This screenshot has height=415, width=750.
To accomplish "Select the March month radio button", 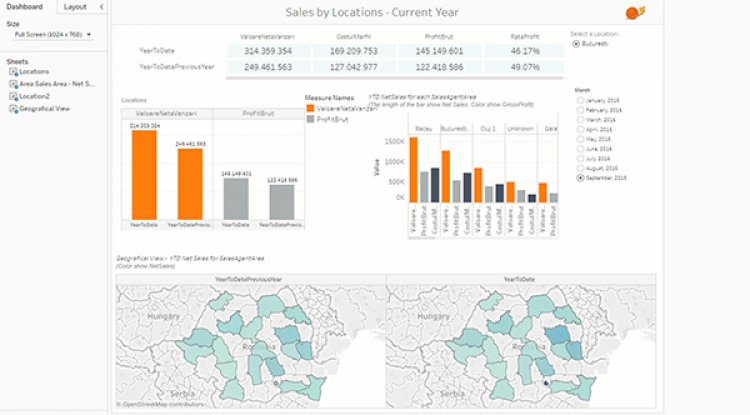I will coord(580,120).
